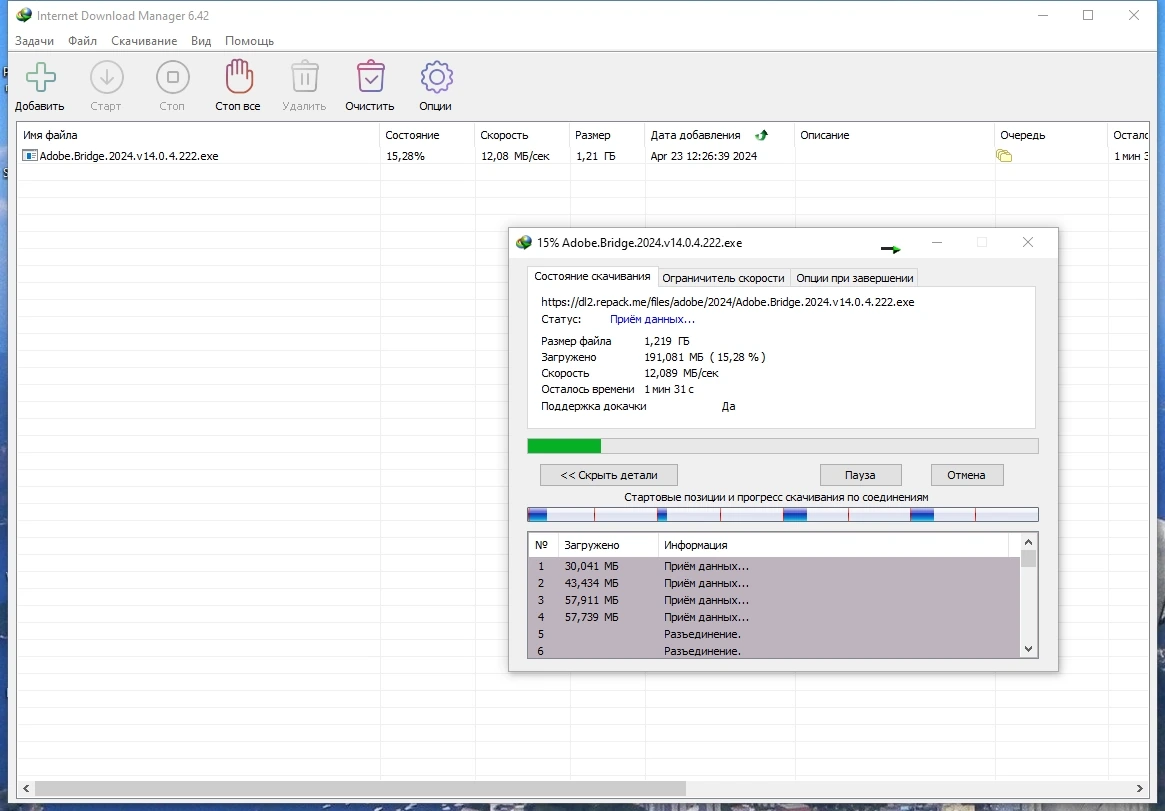Click the file icon beside Adobe.Bridge.2024 row
The width and height of the screenshot is (1165, 811).
point(30,156)
